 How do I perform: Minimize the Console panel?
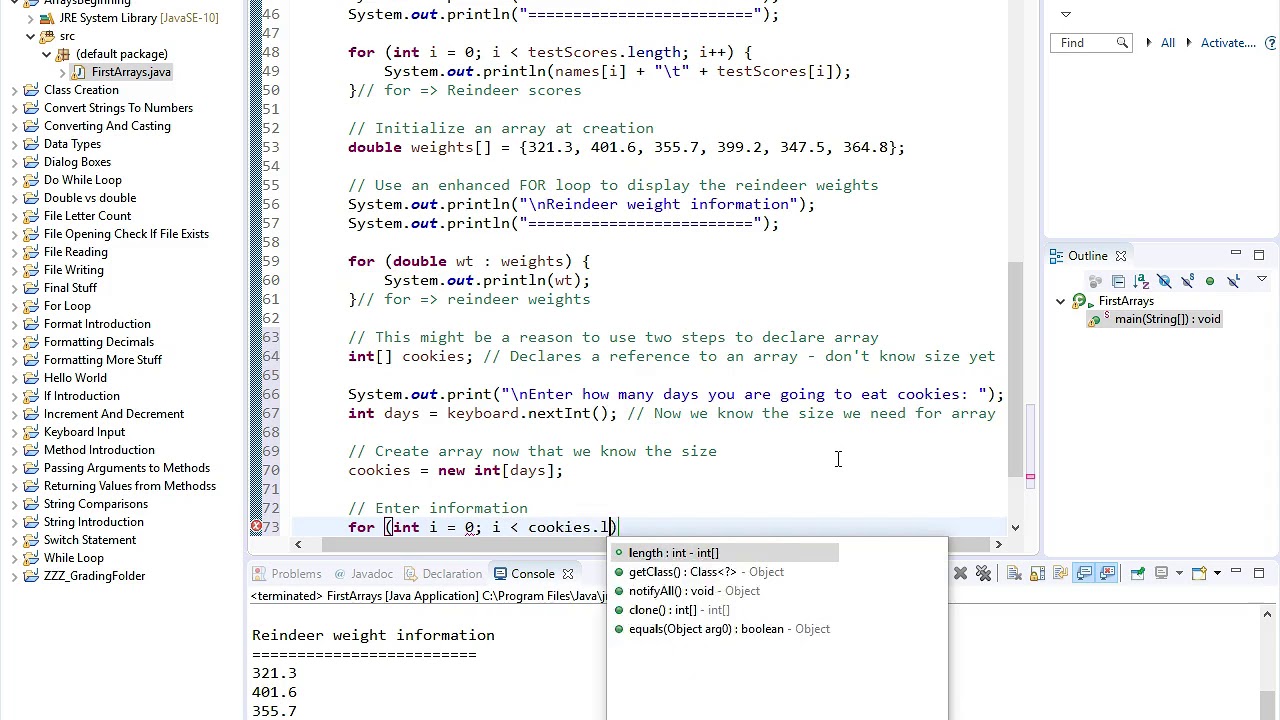(x=1236, y=571)
